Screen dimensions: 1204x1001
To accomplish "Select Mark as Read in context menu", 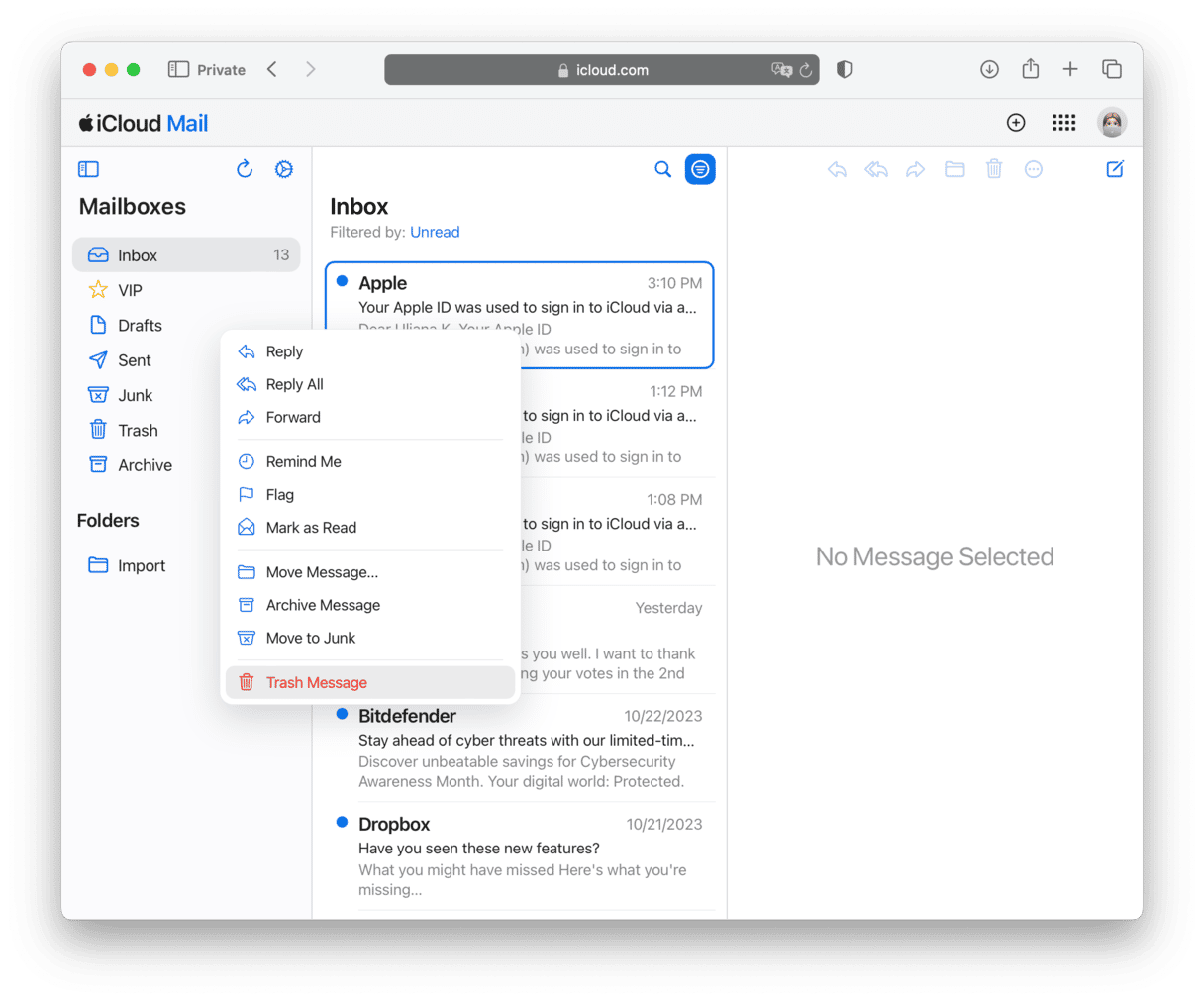I will pyautogui.click(x=370, y=527).
